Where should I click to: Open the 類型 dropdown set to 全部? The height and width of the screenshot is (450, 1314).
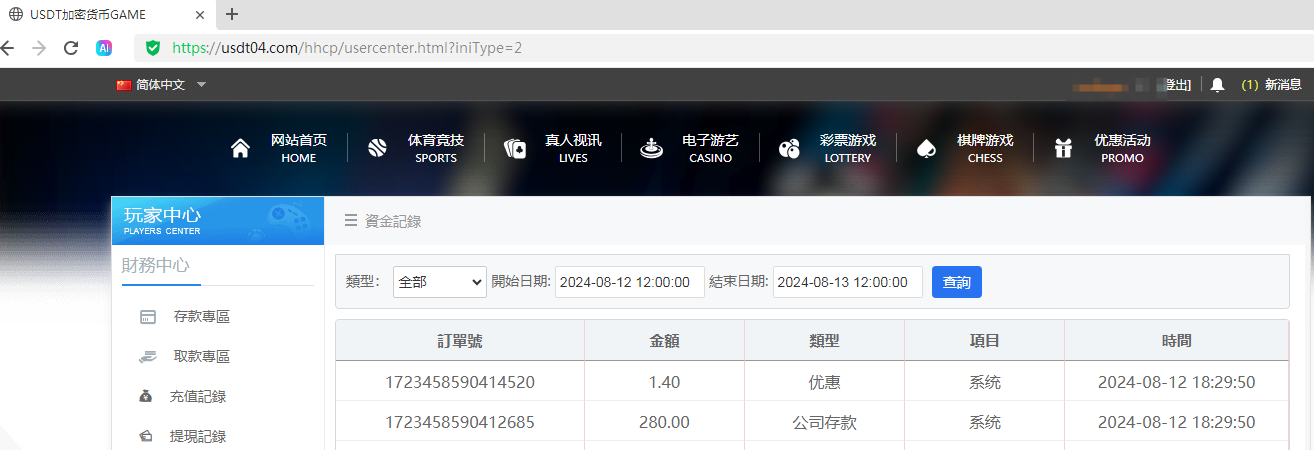tap(440, 282)
